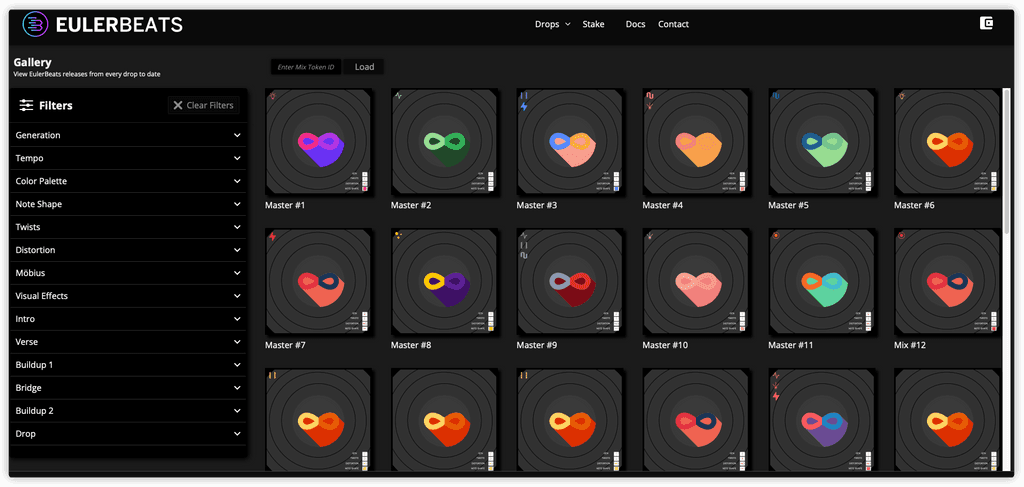Viewport: 1024px width, 487px height.
Task: Open the Master #11 teal heart thumbnail
Action: coord(822,281)
